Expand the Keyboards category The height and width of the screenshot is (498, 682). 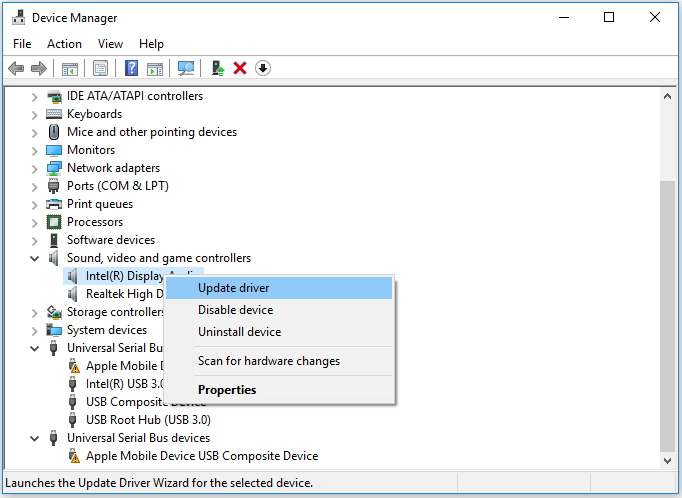[35, 114]
